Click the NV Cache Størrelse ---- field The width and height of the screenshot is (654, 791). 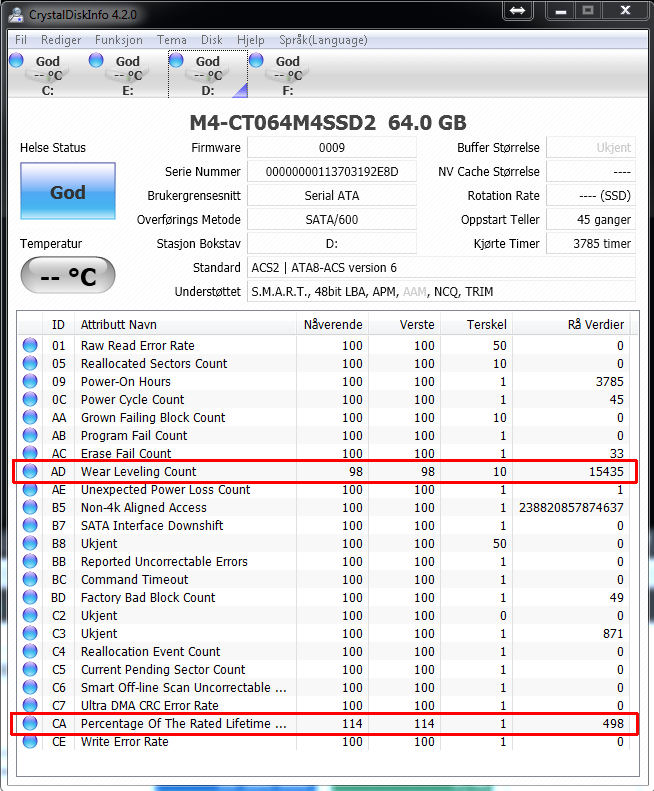(591, 172)
